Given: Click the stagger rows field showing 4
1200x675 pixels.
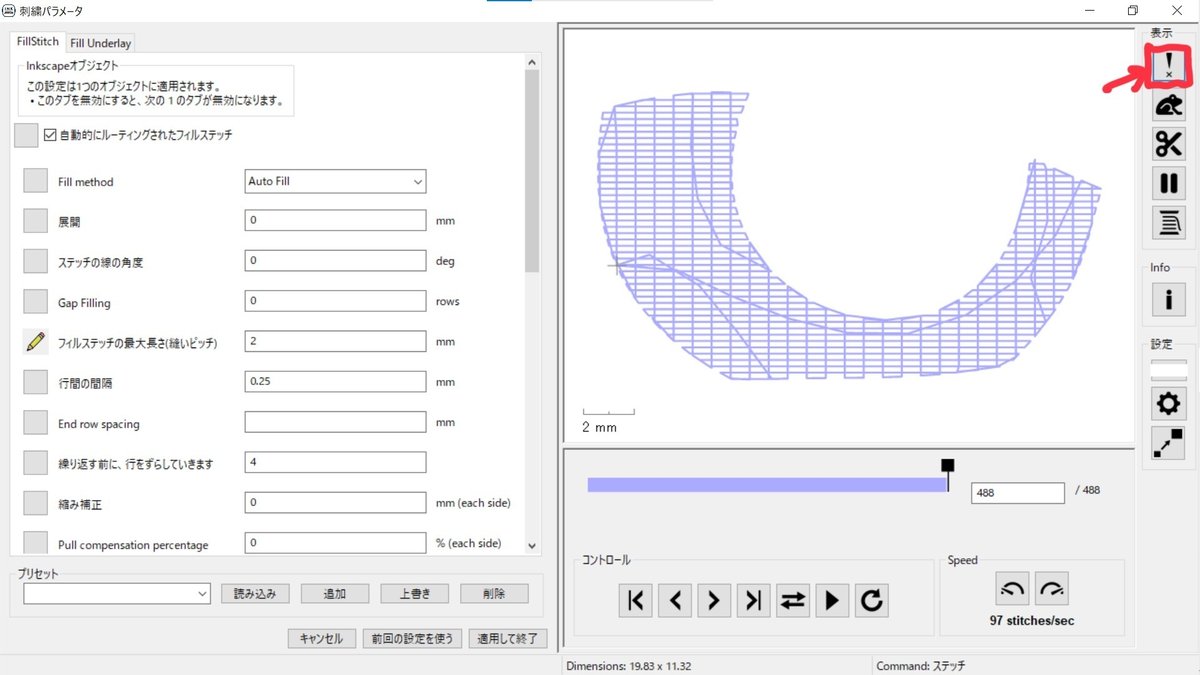Looking at the screenshot, I should coord(336,462).
